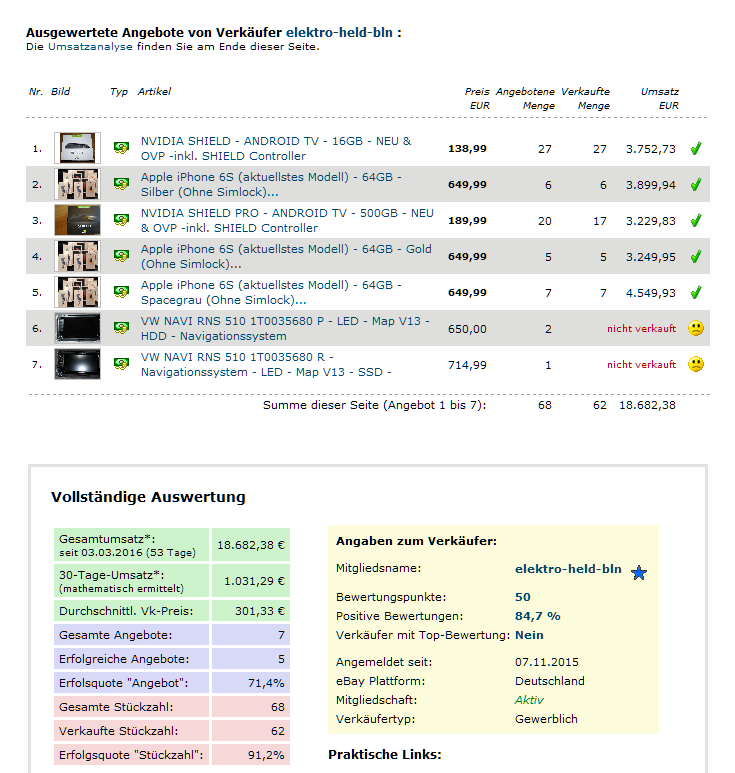Click Verkäufertyp value Gewerblich

point(546,719)
